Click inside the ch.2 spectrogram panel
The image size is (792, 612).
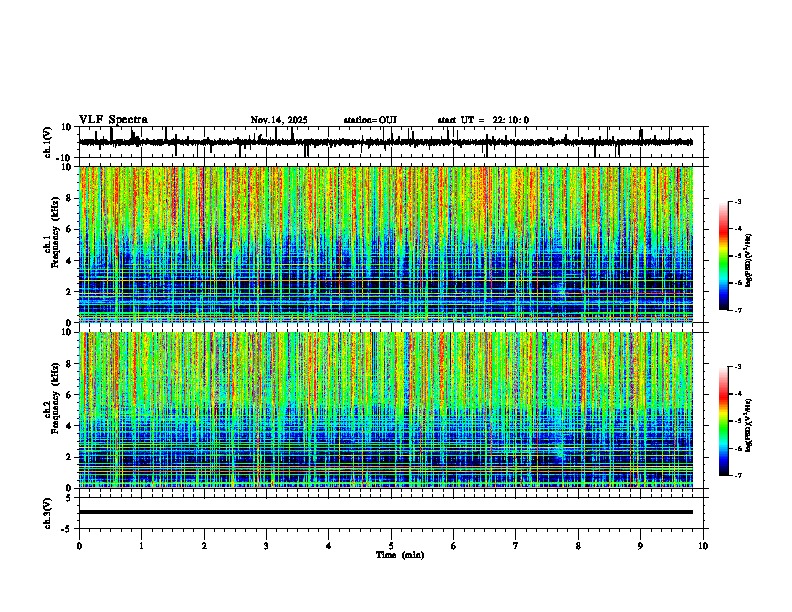[386, 410]
